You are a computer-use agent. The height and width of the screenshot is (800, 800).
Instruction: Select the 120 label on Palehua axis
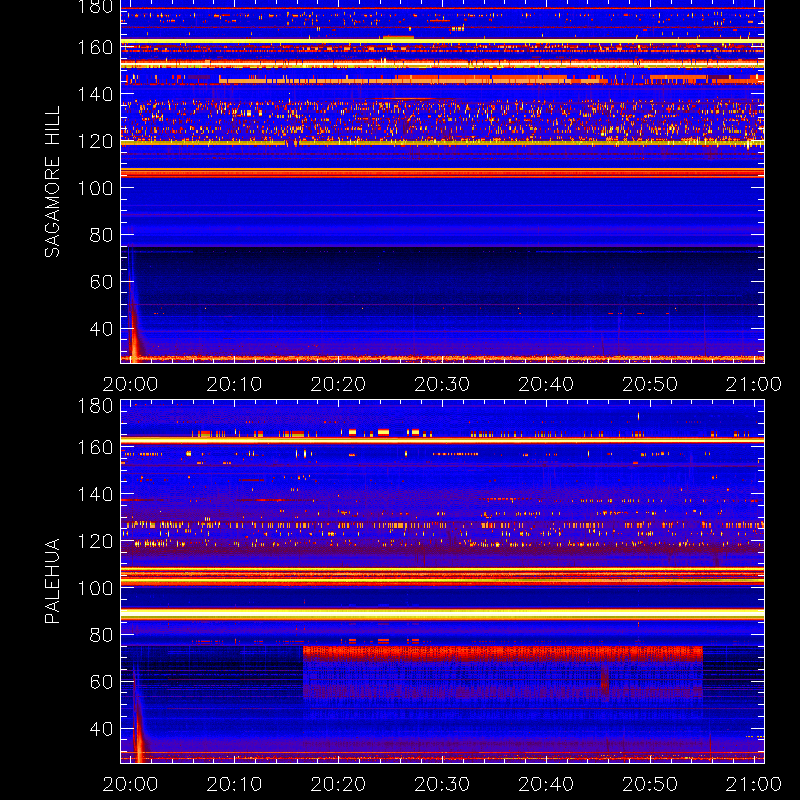[x=95, y=541]
